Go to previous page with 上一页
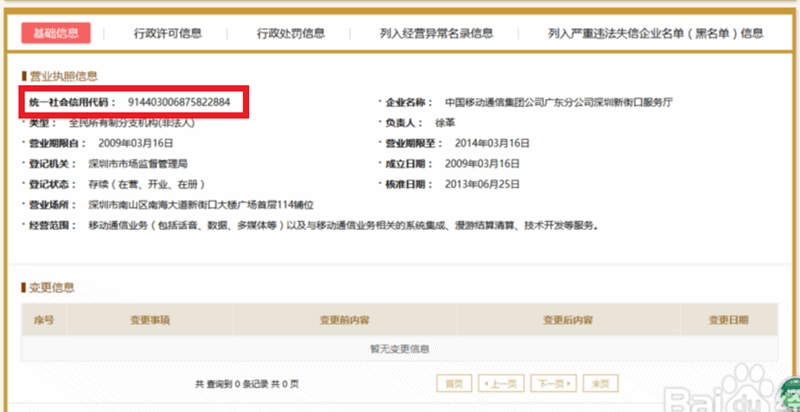This screenshot has width=800, height=412. [x=503, y=383]
